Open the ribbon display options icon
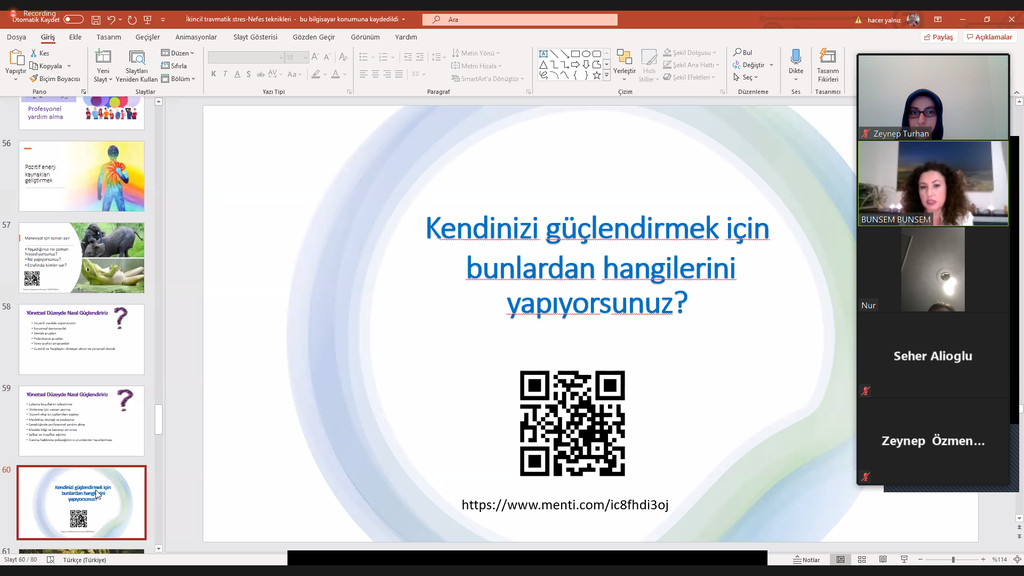This screenshot has height=576, width=1024. pos(938,20)
